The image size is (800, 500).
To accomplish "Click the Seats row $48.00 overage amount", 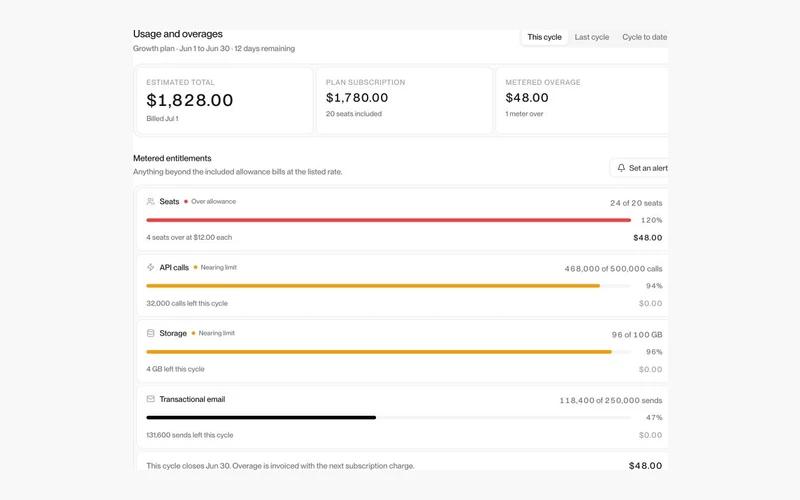I will click(x=647, y=238).
